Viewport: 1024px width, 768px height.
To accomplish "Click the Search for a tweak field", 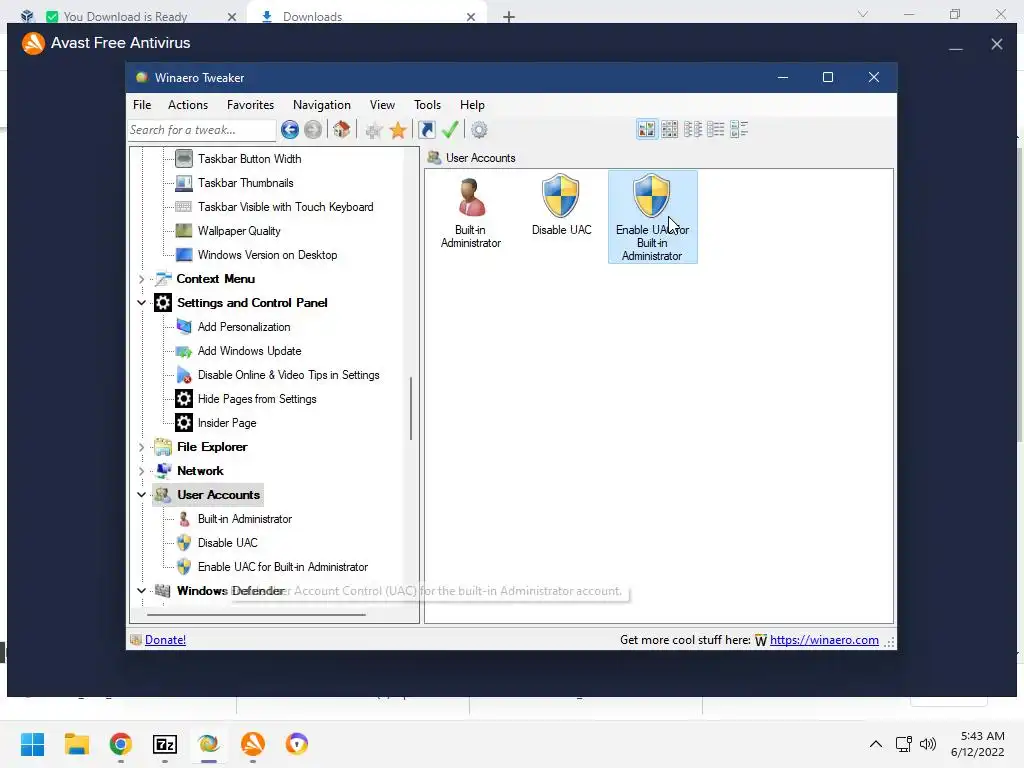I will (202, 130).
